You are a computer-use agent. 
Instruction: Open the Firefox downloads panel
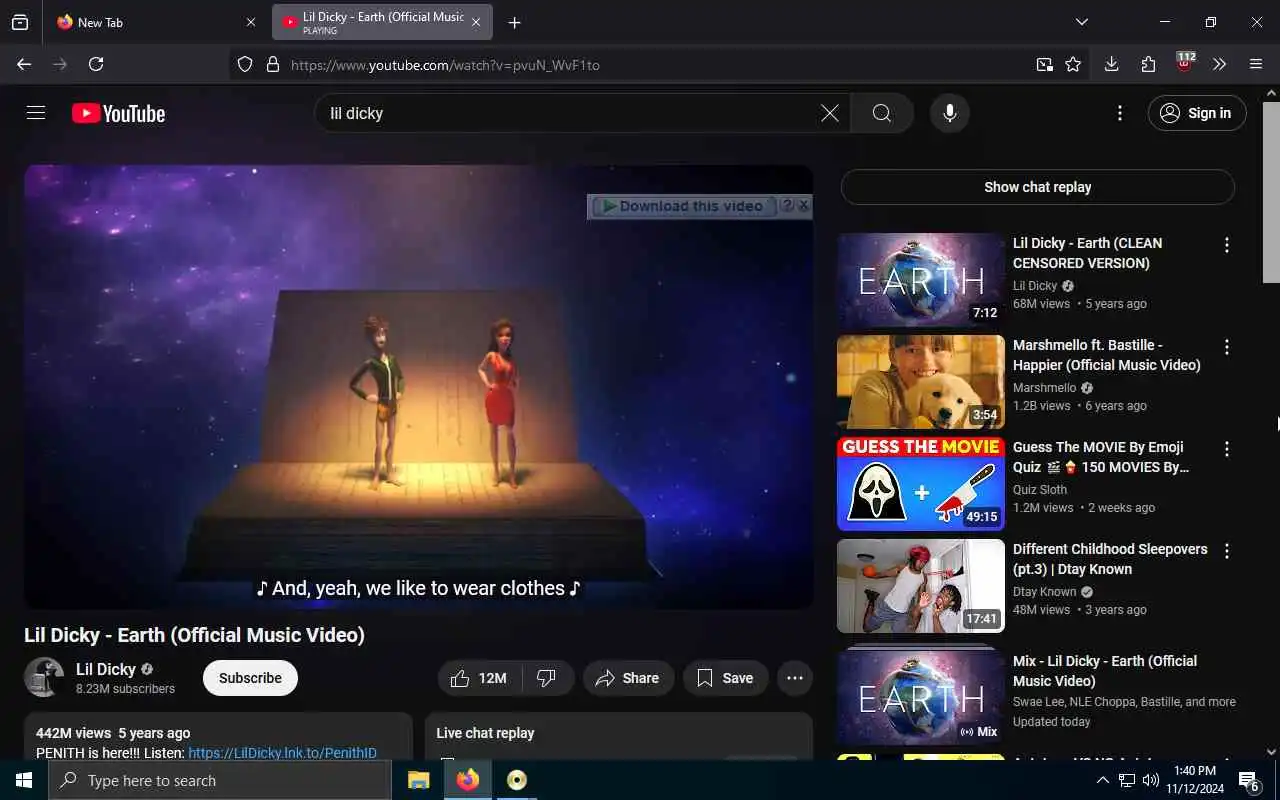pos(1111,64)
